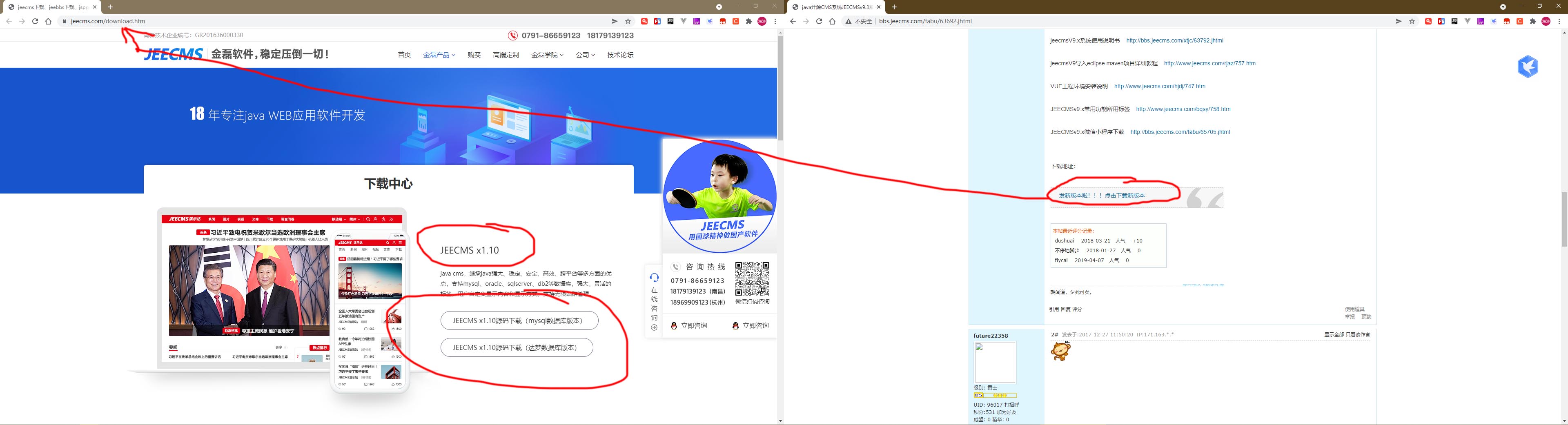Open Chrome menu in jeecms.com download window
The height and width of the screenshot is (425, 1568).
coord(775,21)
